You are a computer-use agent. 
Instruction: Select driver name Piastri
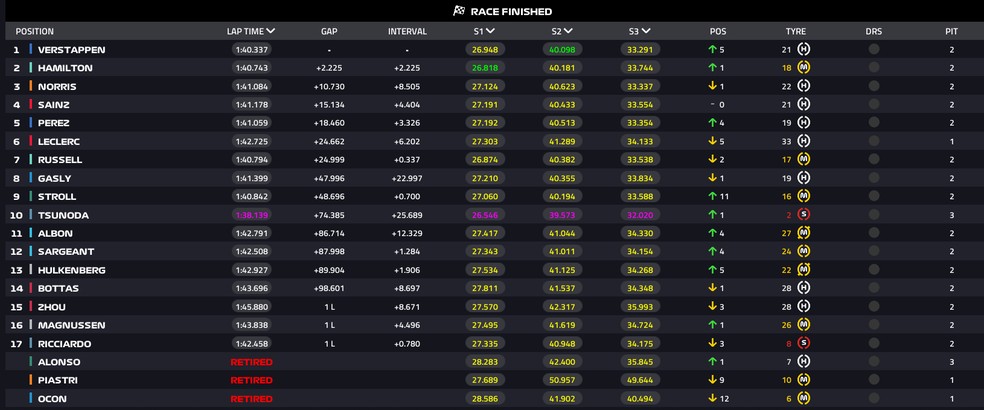58,380
